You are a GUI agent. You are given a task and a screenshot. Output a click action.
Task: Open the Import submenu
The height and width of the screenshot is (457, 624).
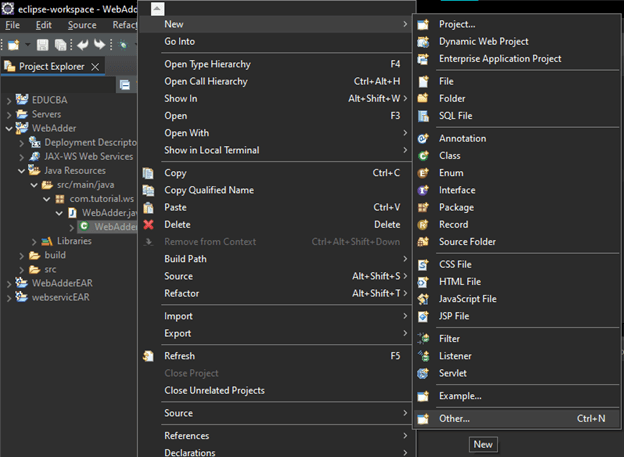276,316
